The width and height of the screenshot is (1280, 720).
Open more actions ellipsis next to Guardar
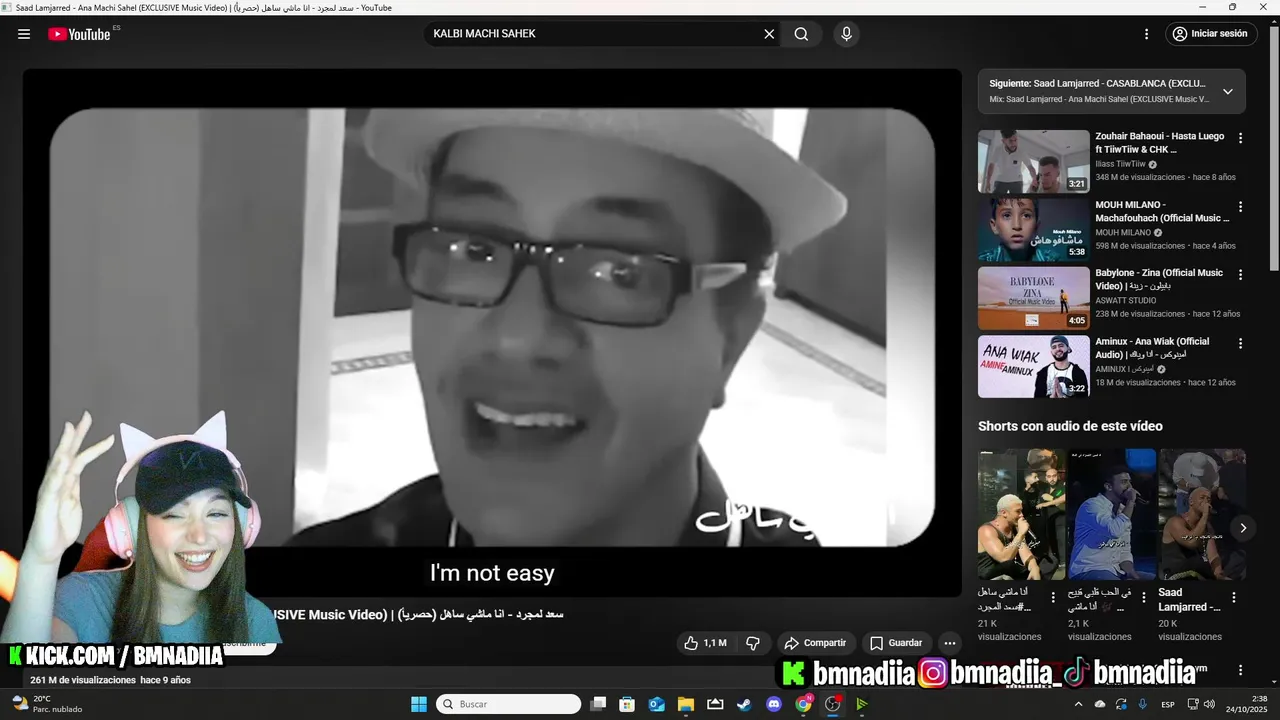[950, 643]
